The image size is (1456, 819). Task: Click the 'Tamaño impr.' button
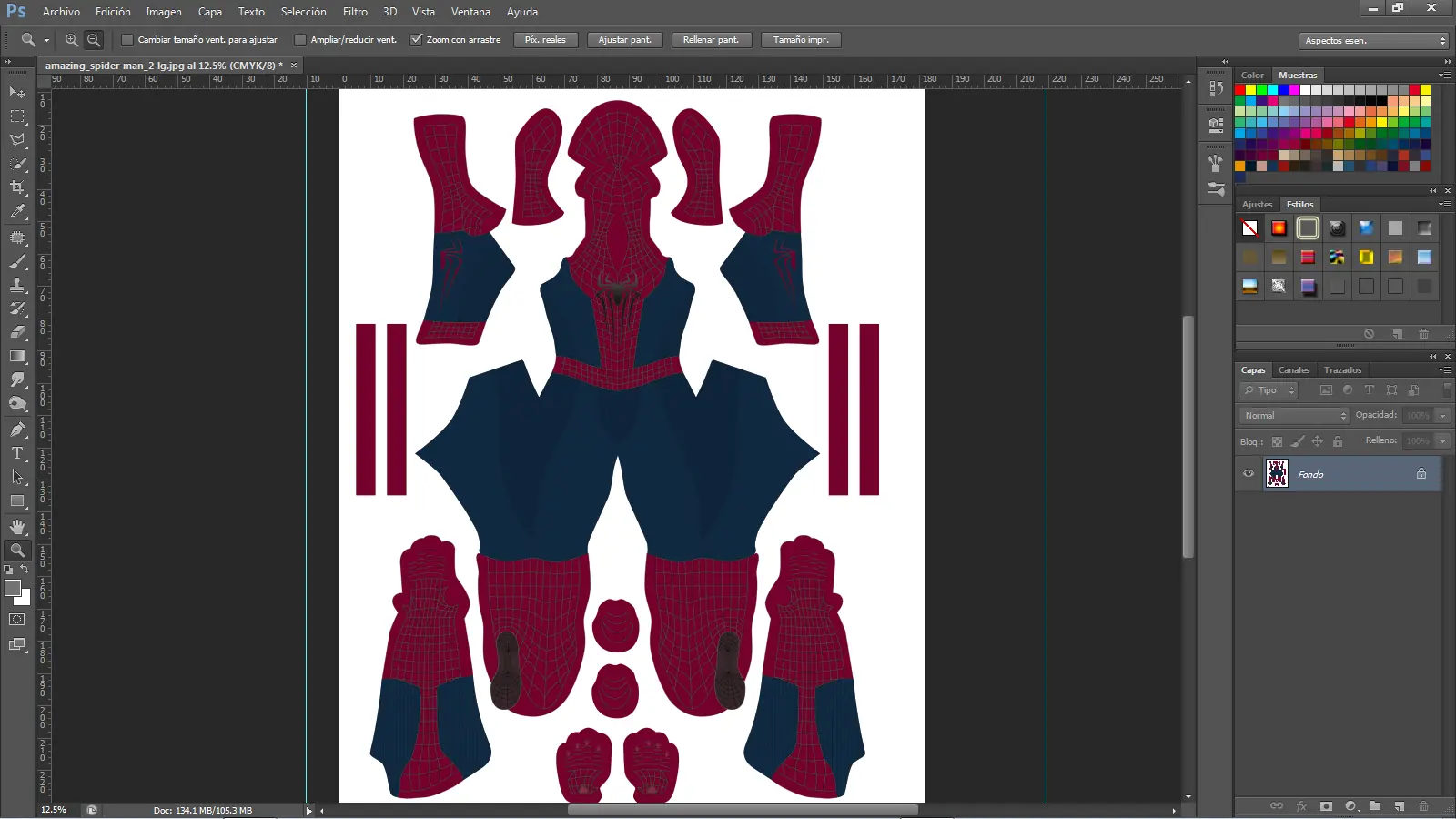tap(801, 40)
